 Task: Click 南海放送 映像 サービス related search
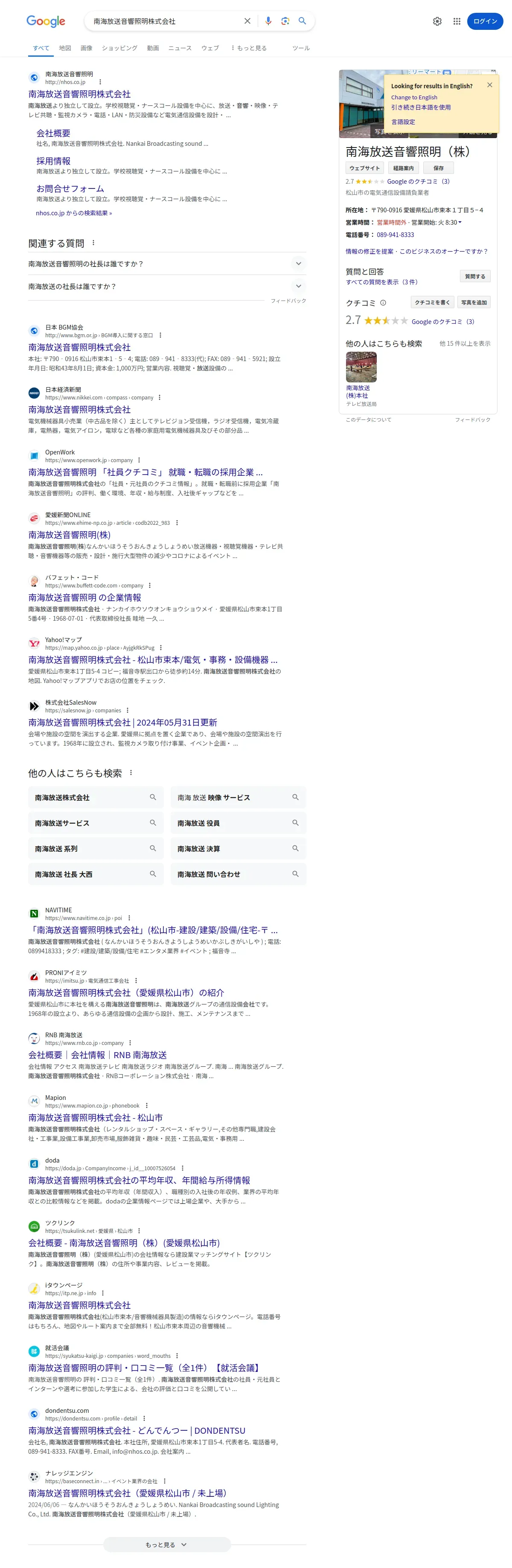click(x=239, y=797)
